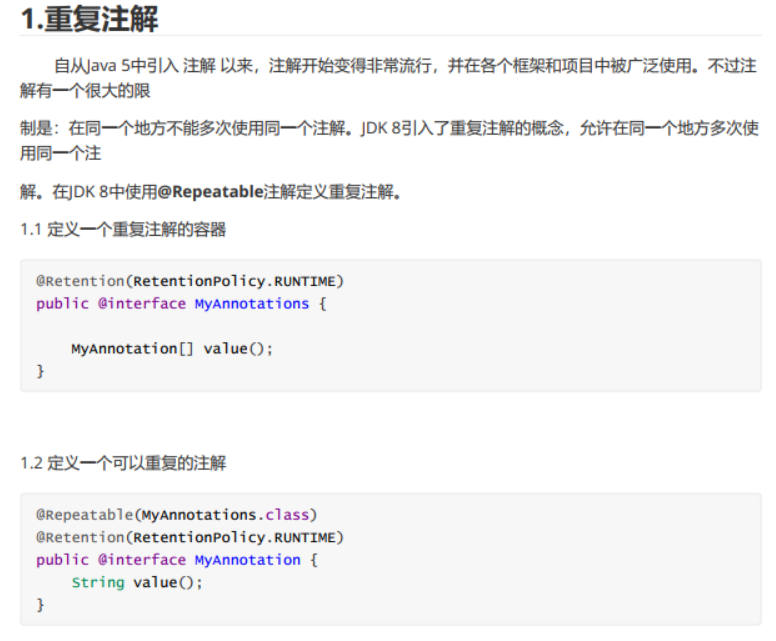Click the paragraph line starting with 解。在JDK 8中使用
The width and height of the screenshot is (776, 641).
click(210, 192)
